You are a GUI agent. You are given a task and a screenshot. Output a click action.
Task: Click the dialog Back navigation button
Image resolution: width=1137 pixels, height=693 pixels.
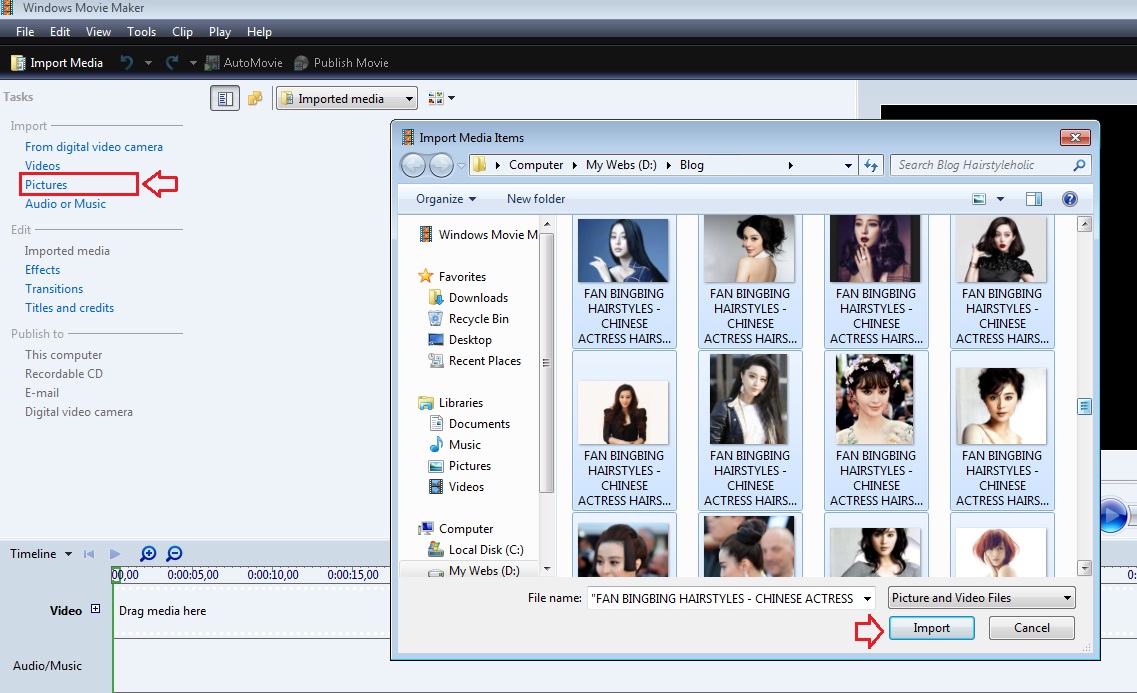pos(413,165)
